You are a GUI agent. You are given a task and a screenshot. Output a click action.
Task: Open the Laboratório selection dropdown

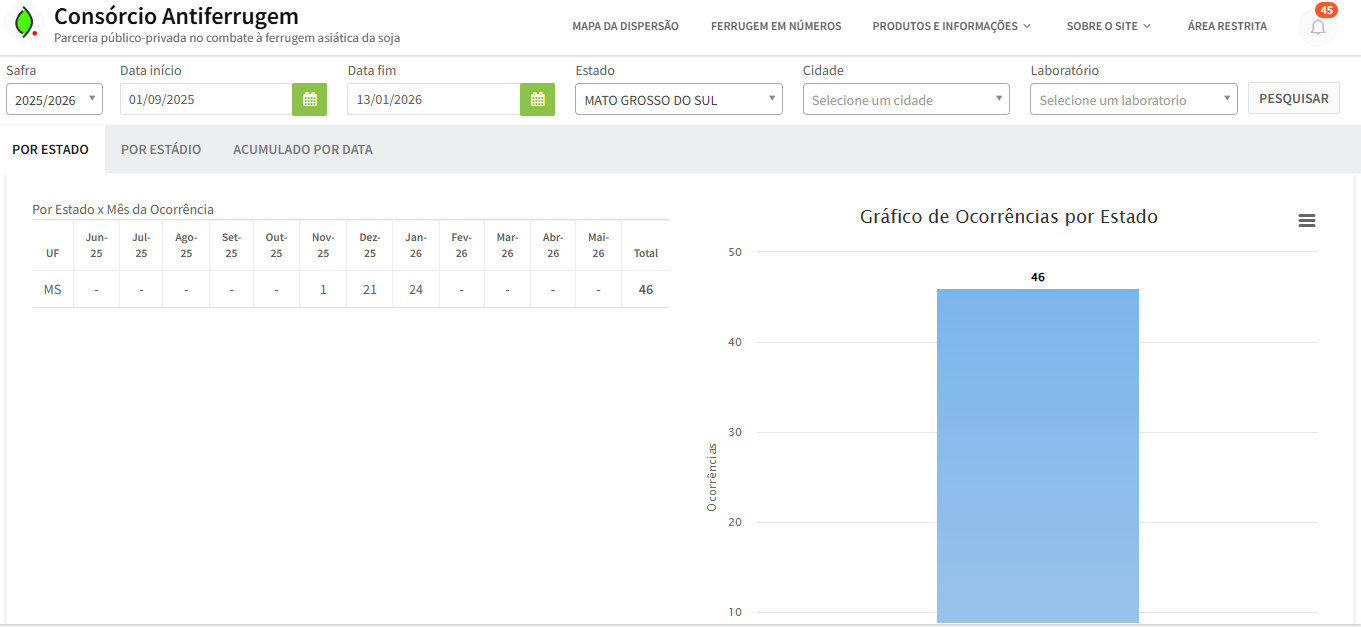coord(1133,100)
